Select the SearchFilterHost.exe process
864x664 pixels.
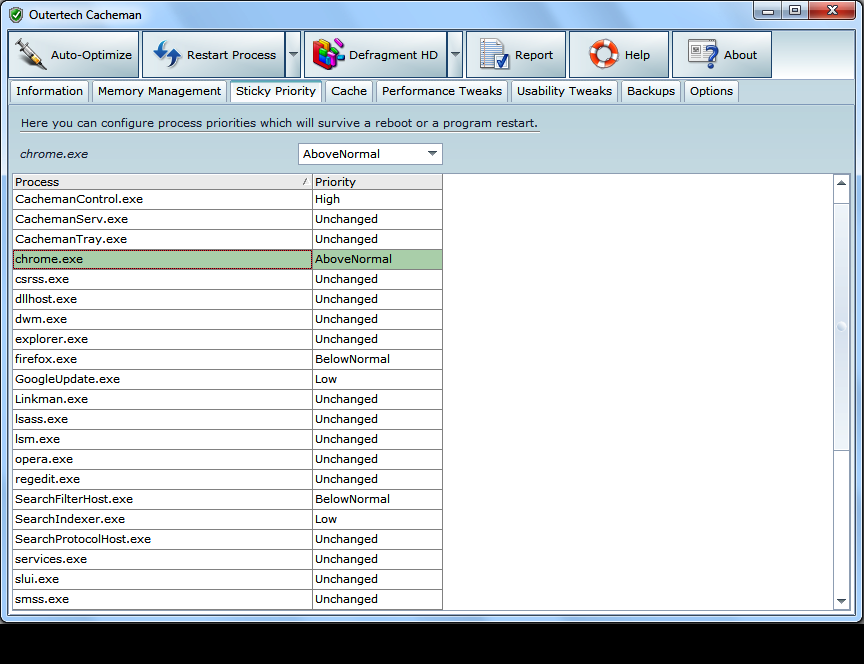(162, 499)
